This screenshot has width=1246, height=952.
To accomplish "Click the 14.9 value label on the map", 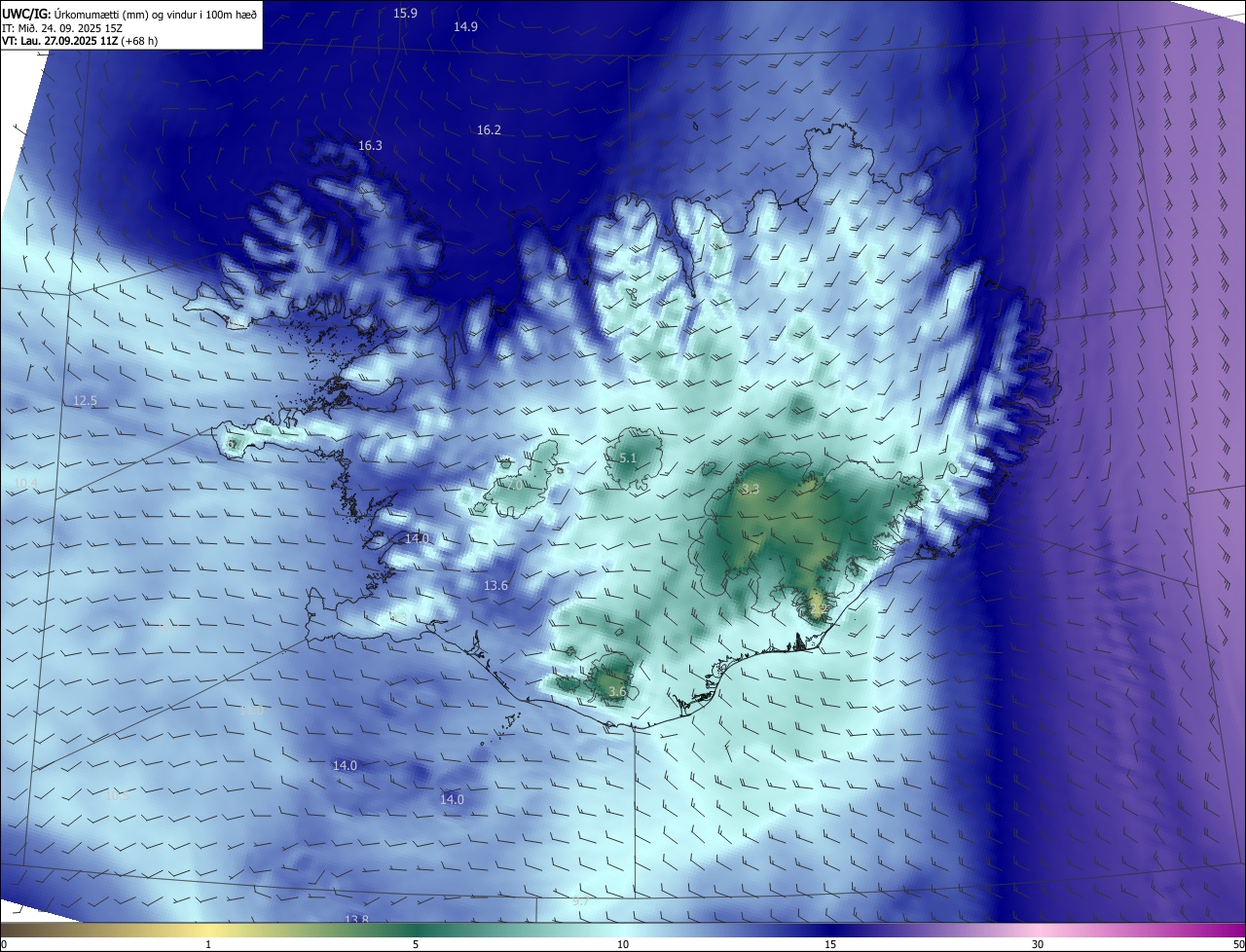I will coord(465,26).
